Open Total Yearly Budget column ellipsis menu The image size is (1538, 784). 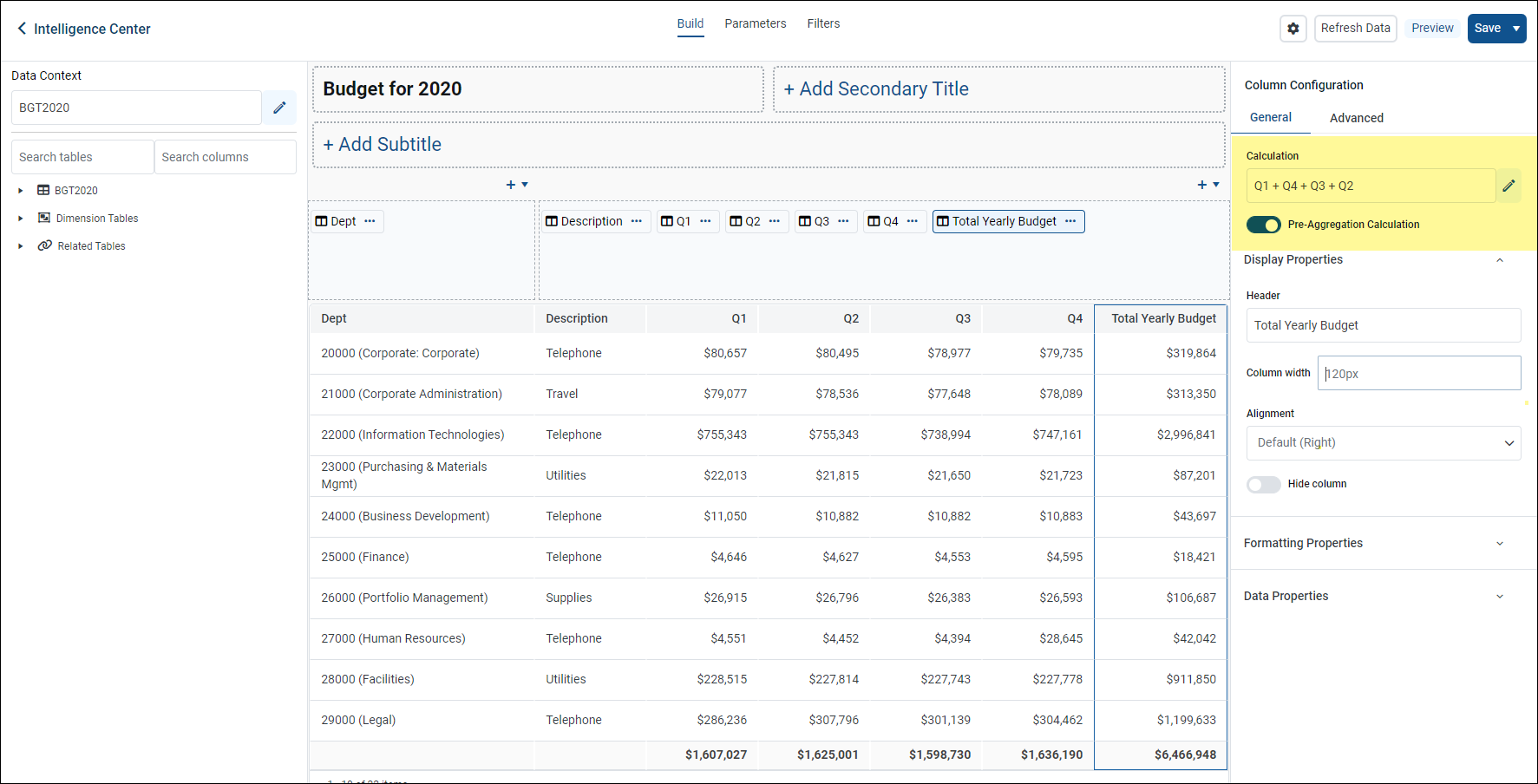pyautogui.click(x=1070, y=221)
